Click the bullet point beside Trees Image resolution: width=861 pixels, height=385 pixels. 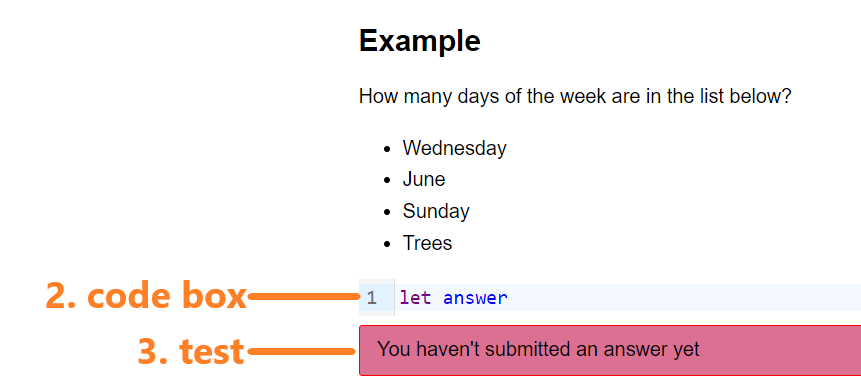[388, 244]
